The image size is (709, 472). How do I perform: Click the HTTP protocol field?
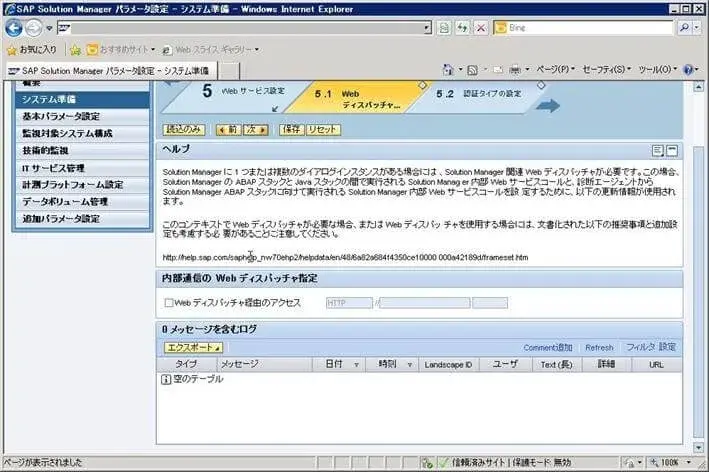pos(349,303)
